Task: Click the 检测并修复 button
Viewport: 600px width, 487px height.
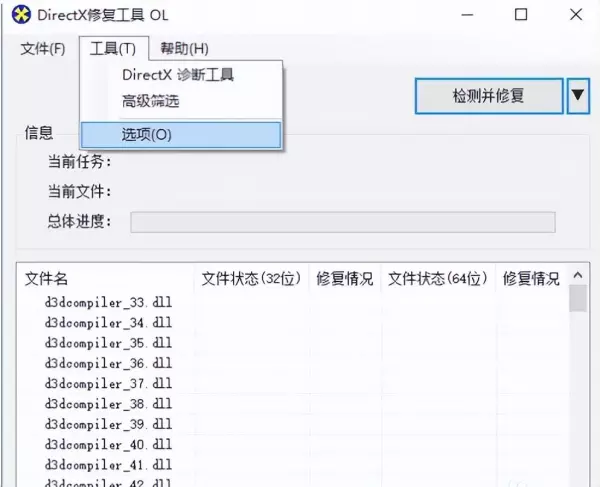Action: [x=489, y=96]
